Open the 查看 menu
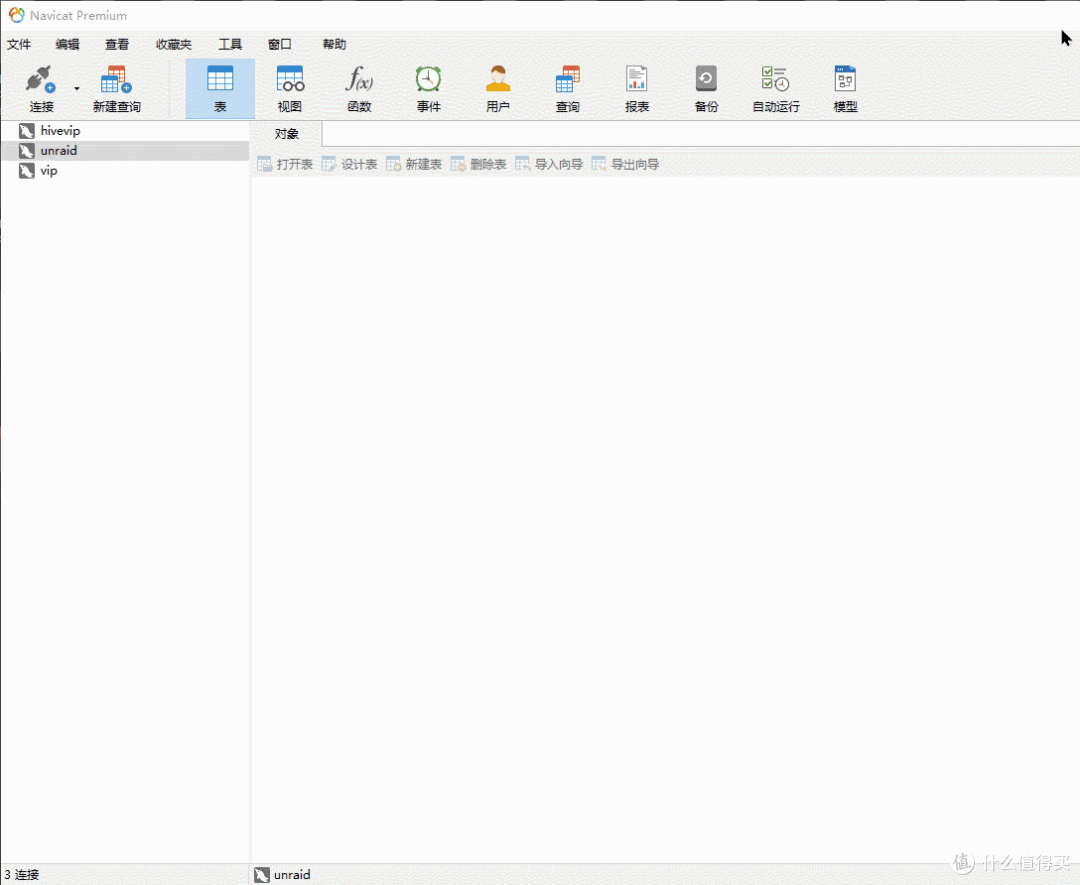The height and width of the screenshot is (885, 1080). coord(117,44)
